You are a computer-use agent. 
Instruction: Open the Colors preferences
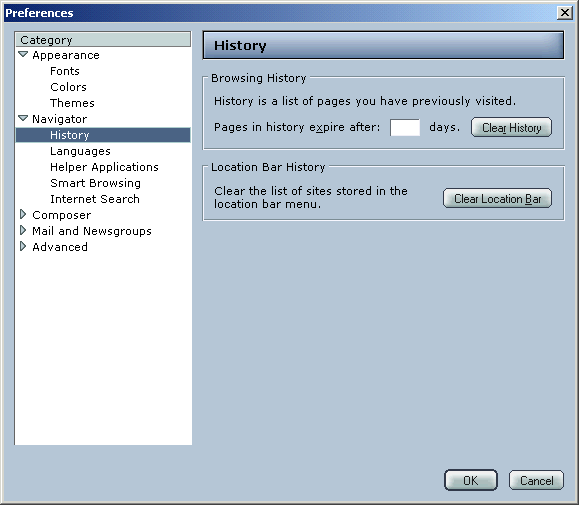point(68,87)
